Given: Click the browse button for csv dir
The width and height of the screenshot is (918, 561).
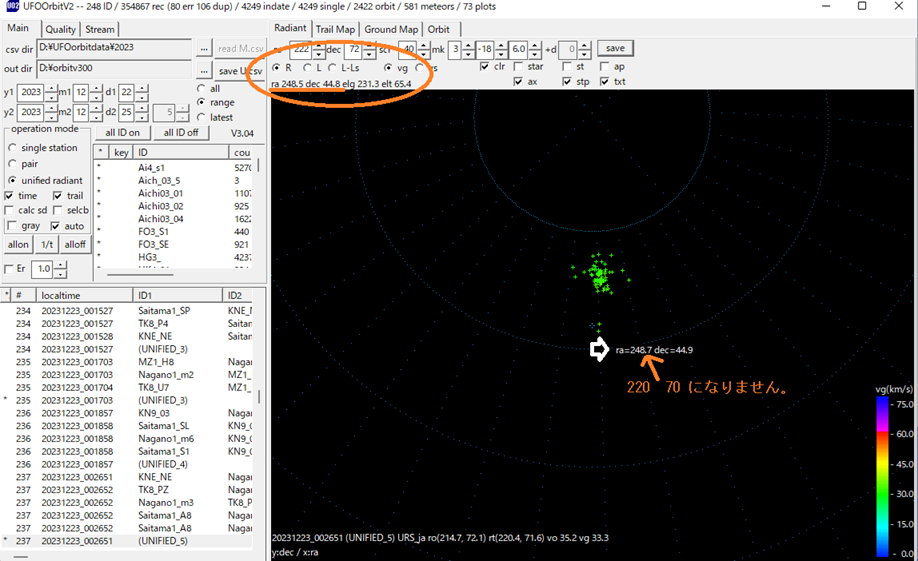Looking at the screenshot, I should (204, 48).
